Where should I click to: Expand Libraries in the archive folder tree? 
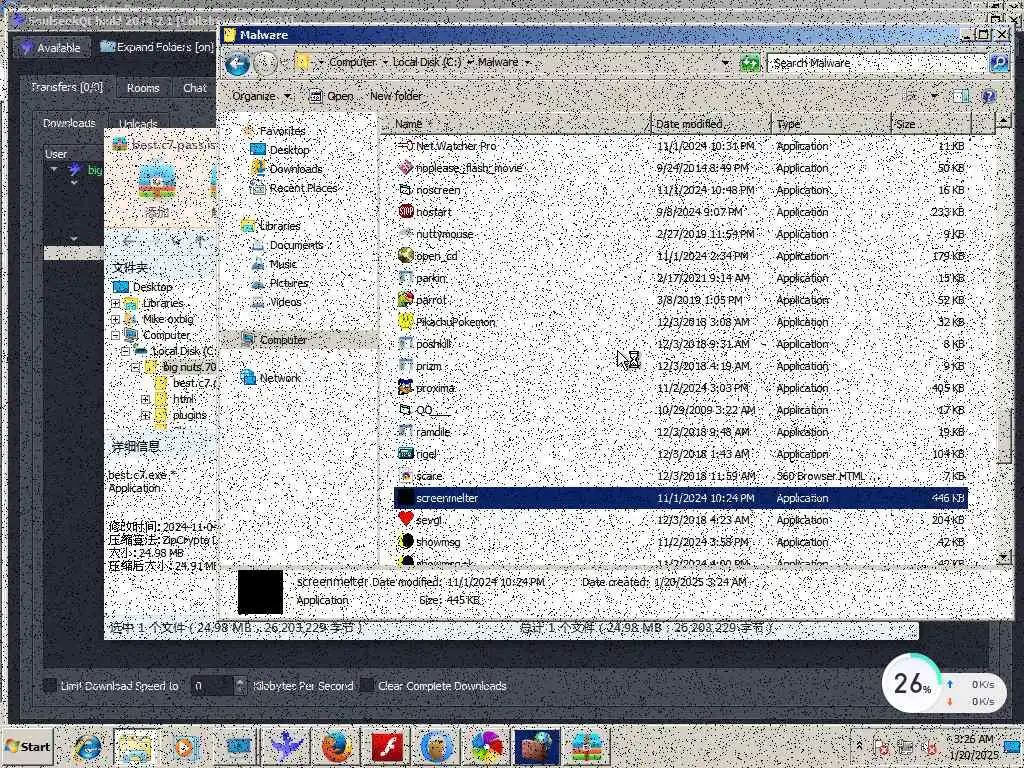116,304
